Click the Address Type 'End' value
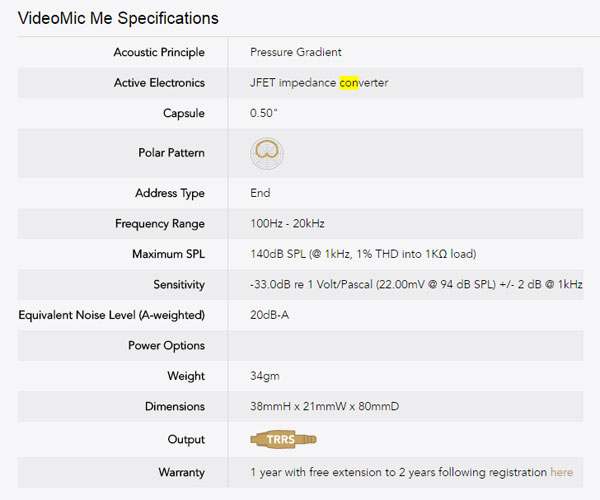This screenshot has width=600, height=500. coord(260,193)
